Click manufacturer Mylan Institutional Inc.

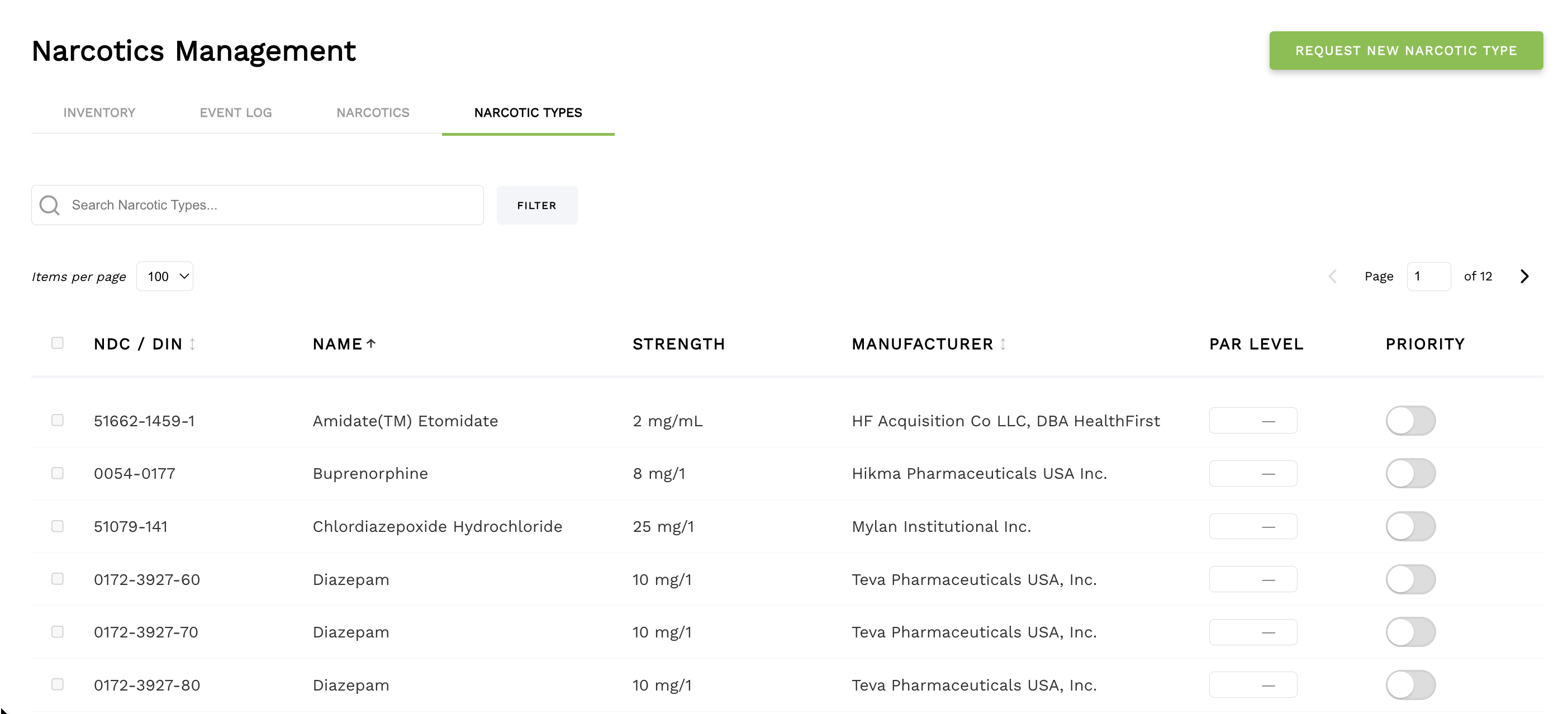coord(942,526)
